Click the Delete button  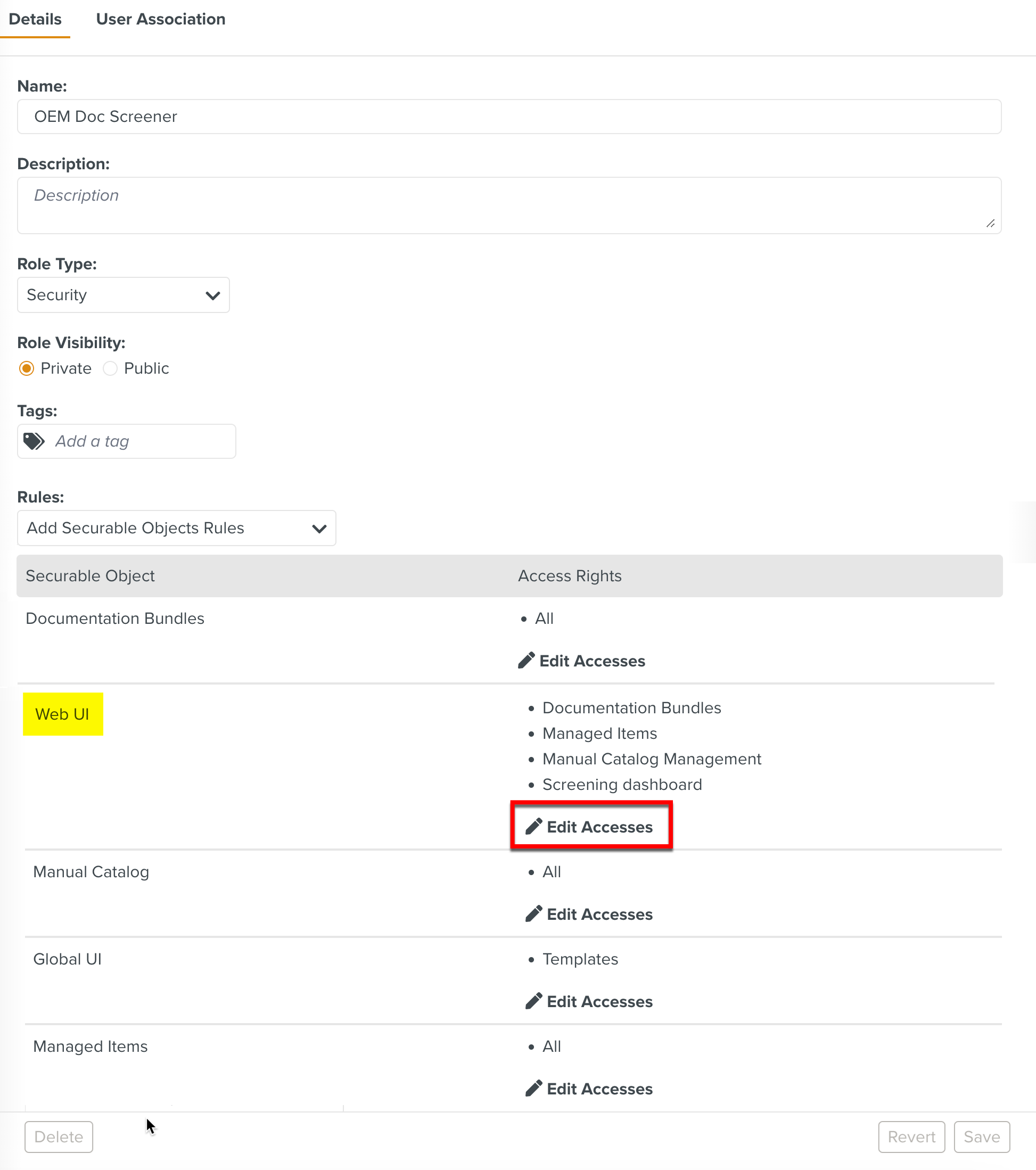pyautogui.click(x=59, y=1136)
